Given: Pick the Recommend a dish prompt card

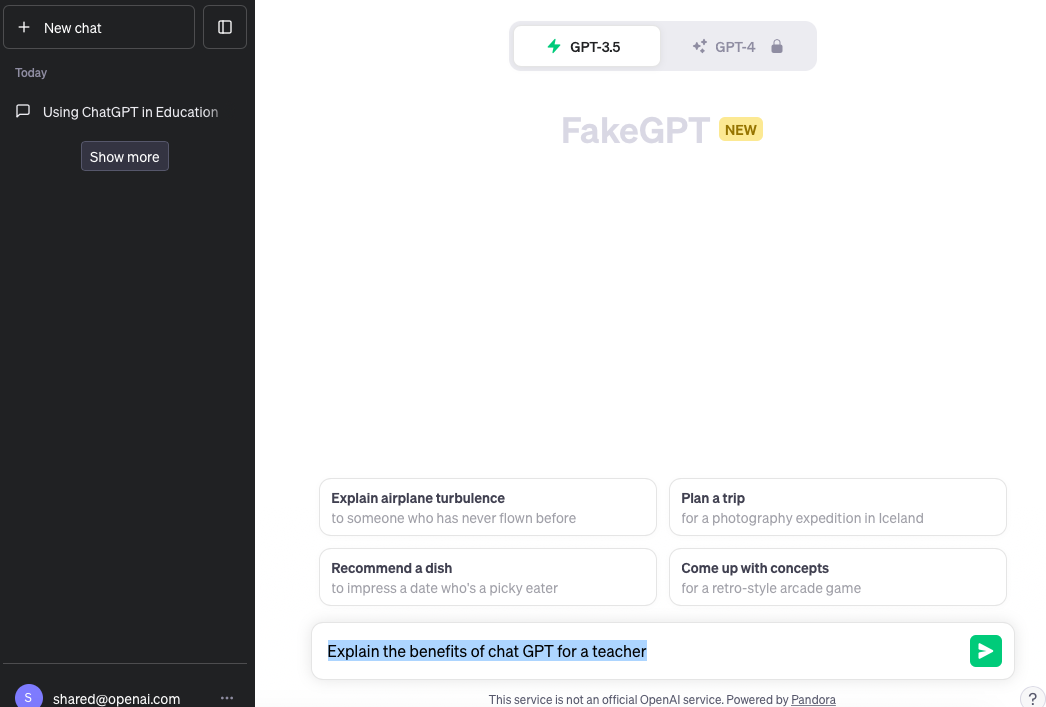Looking at the screenshot, I should (488, 577).
